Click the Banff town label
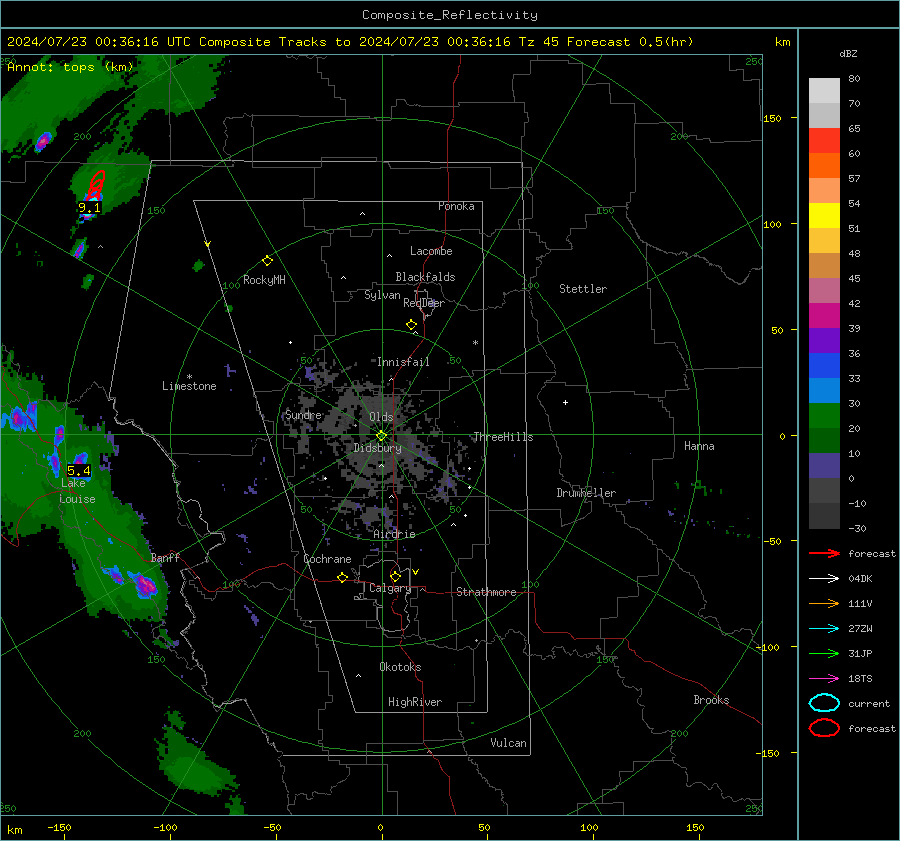 (165, 558)
